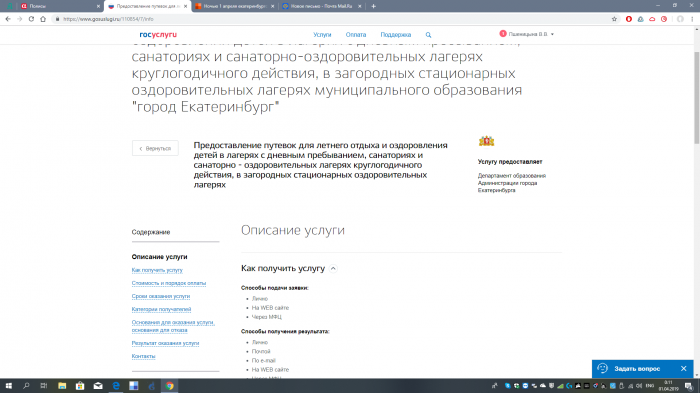Close the Задать вопрос chat widget
Screen dimensions: 700x393
pos(683,368)
